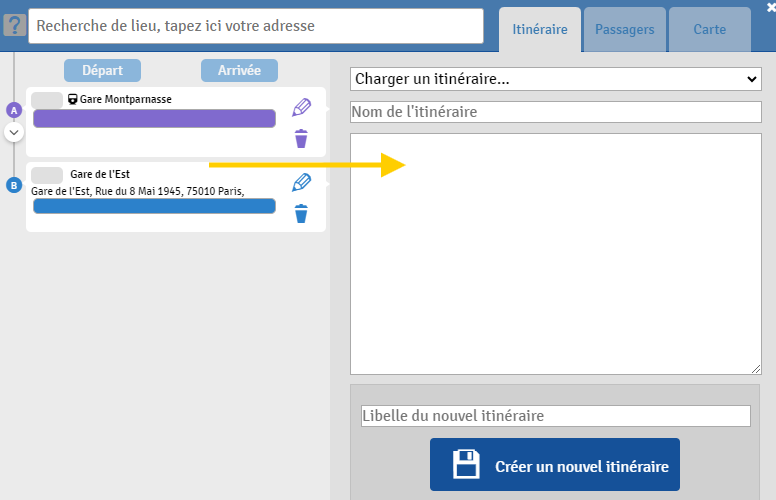Switch to the Passagers tab

click(624, 29)
